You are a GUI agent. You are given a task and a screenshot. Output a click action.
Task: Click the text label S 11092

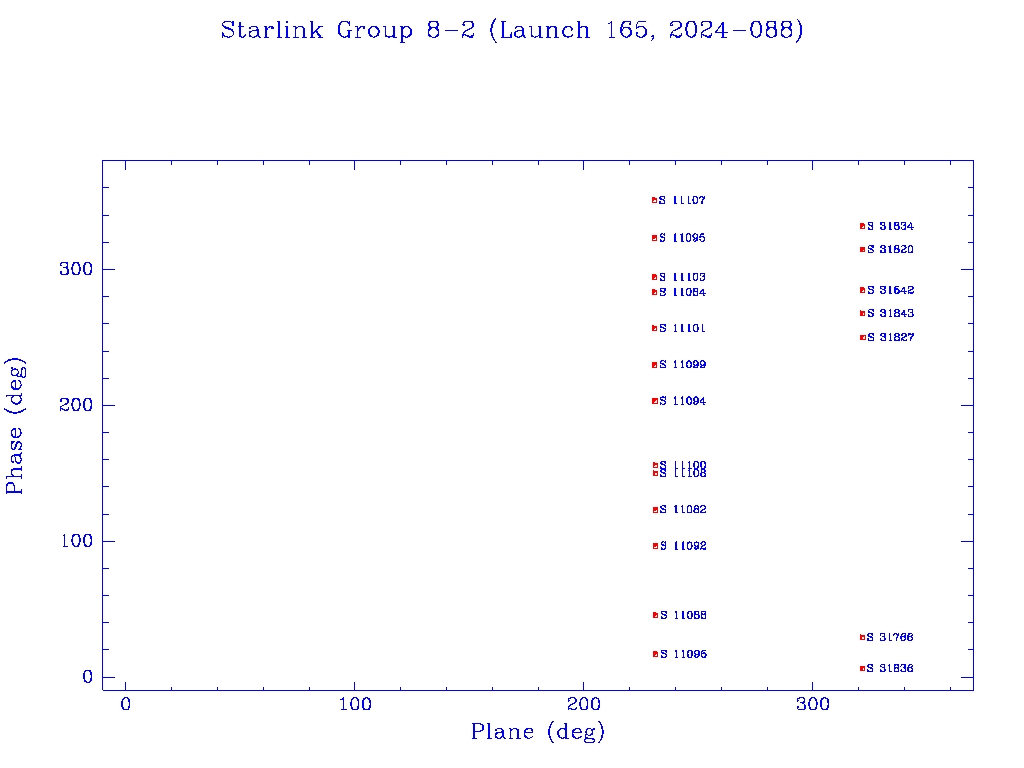(x=683, y=547)
